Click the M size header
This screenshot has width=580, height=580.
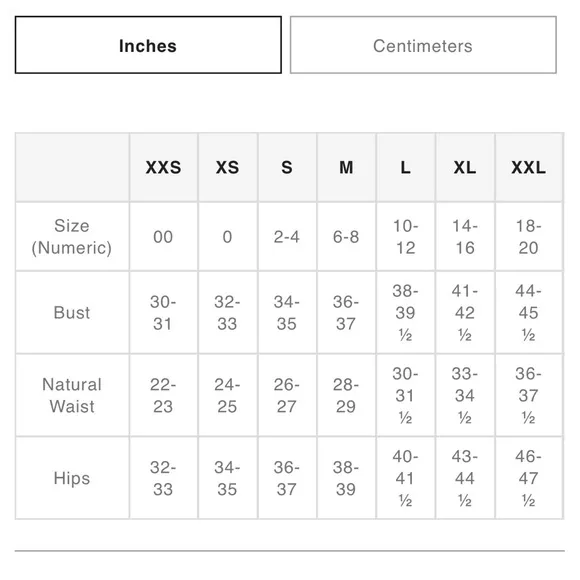click(346, 168)
